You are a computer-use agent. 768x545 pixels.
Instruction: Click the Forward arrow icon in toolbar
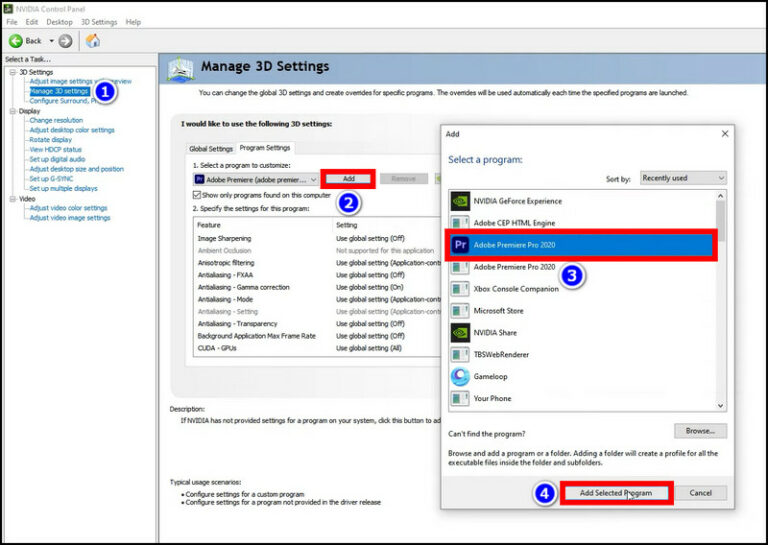click(x=65, y=41)
